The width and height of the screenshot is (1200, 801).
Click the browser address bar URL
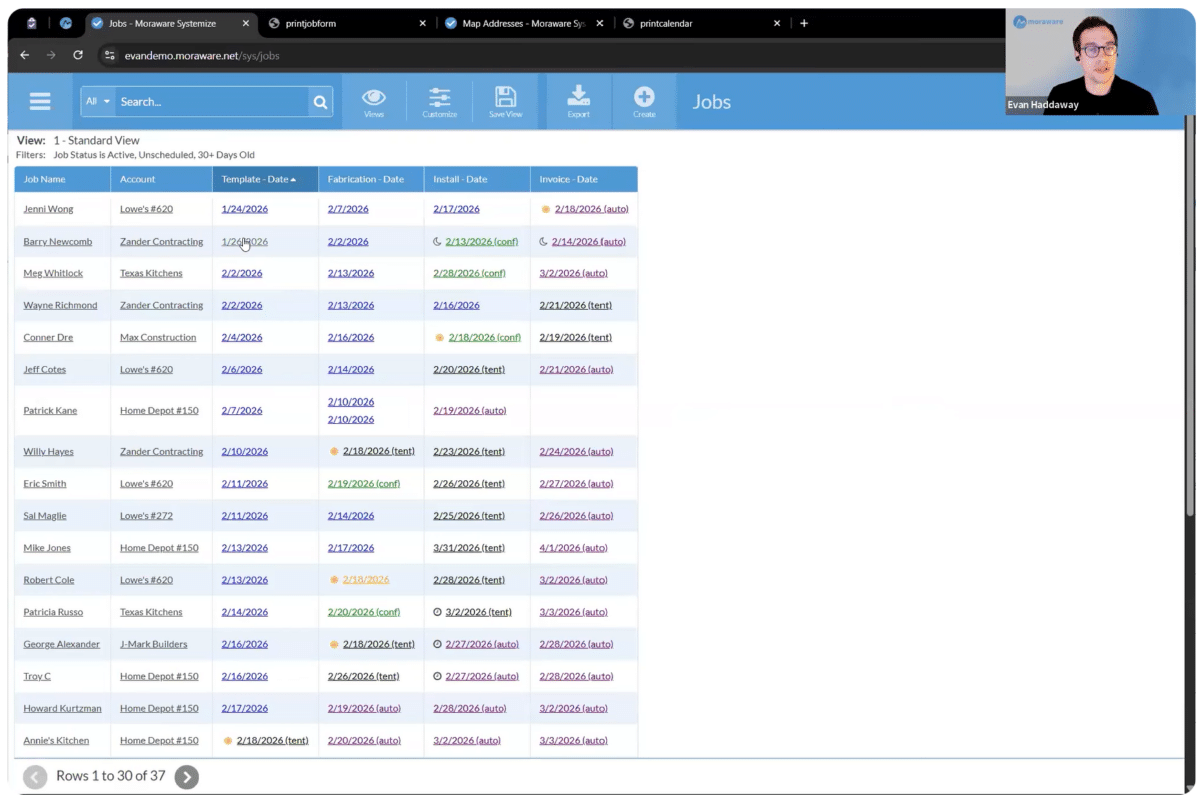tap(202, 56)
